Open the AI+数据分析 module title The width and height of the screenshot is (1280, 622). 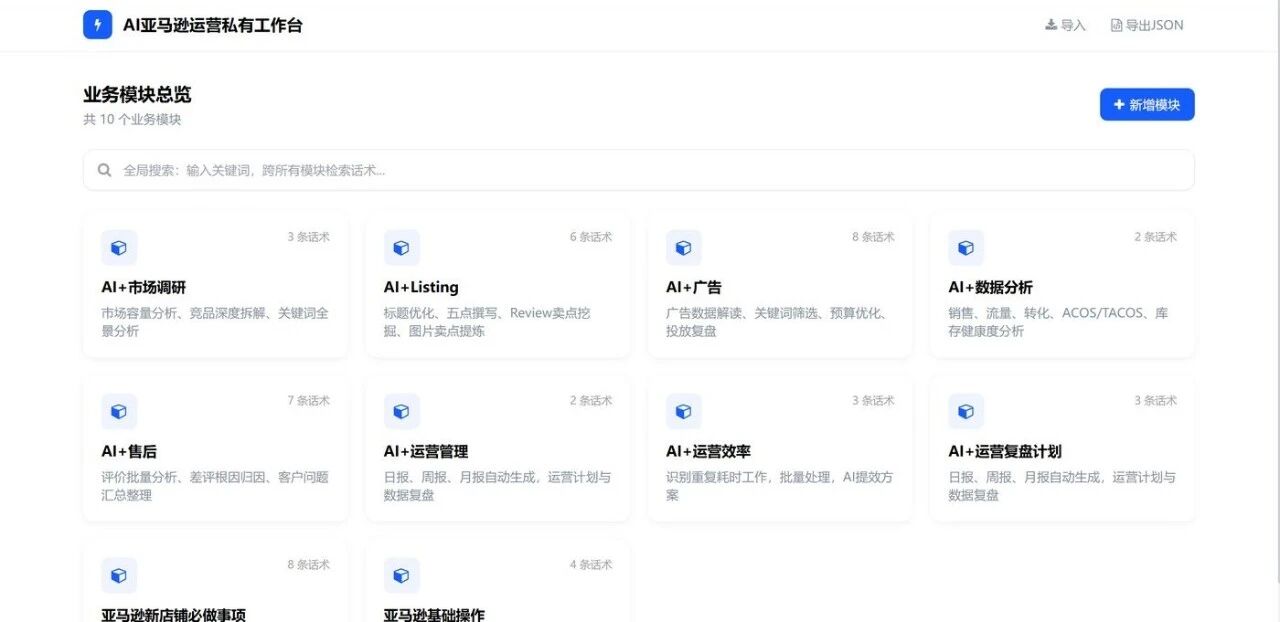991,287
